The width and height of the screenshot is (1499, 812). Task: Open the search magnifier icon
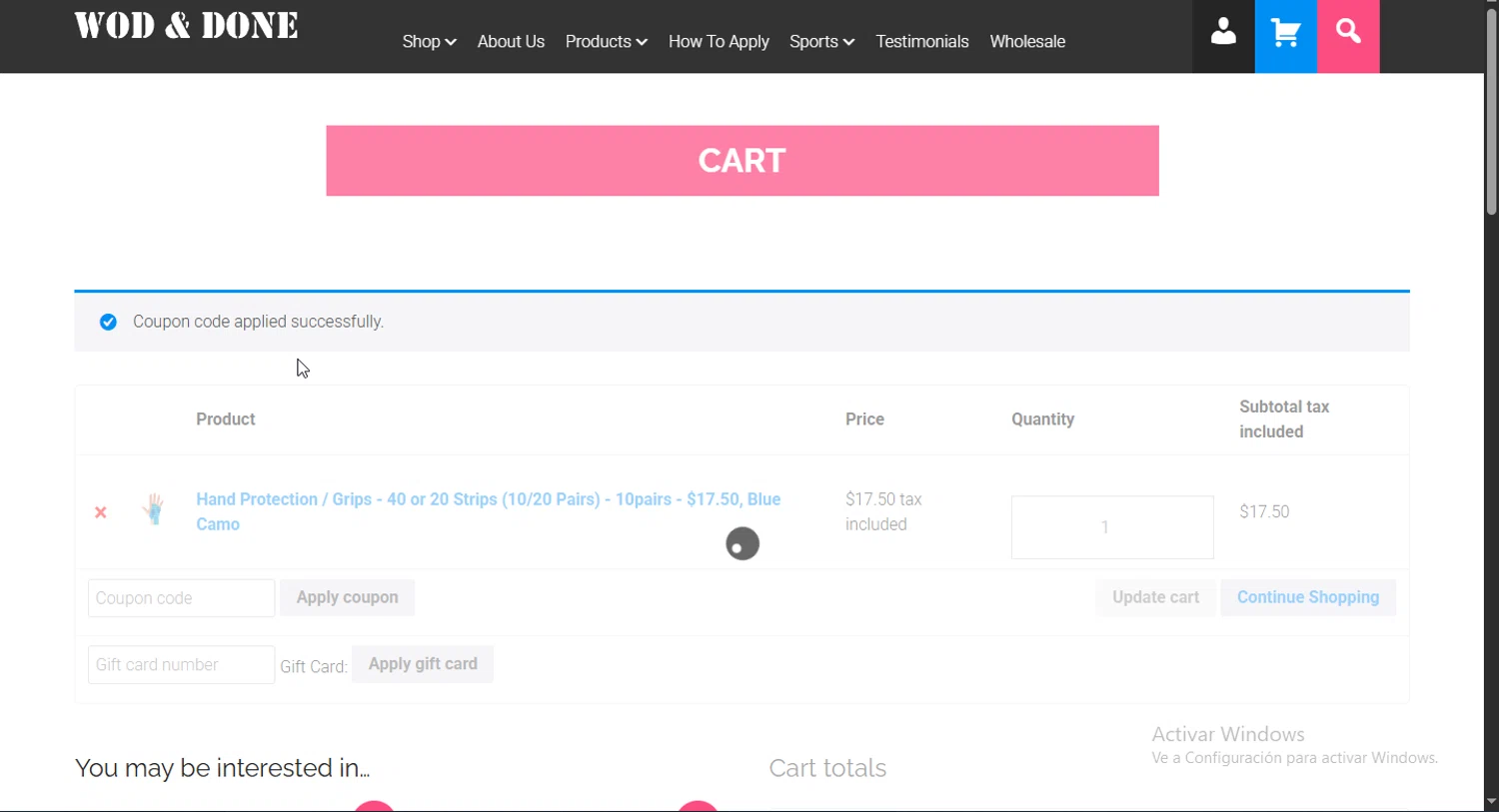pos(1348,32)
